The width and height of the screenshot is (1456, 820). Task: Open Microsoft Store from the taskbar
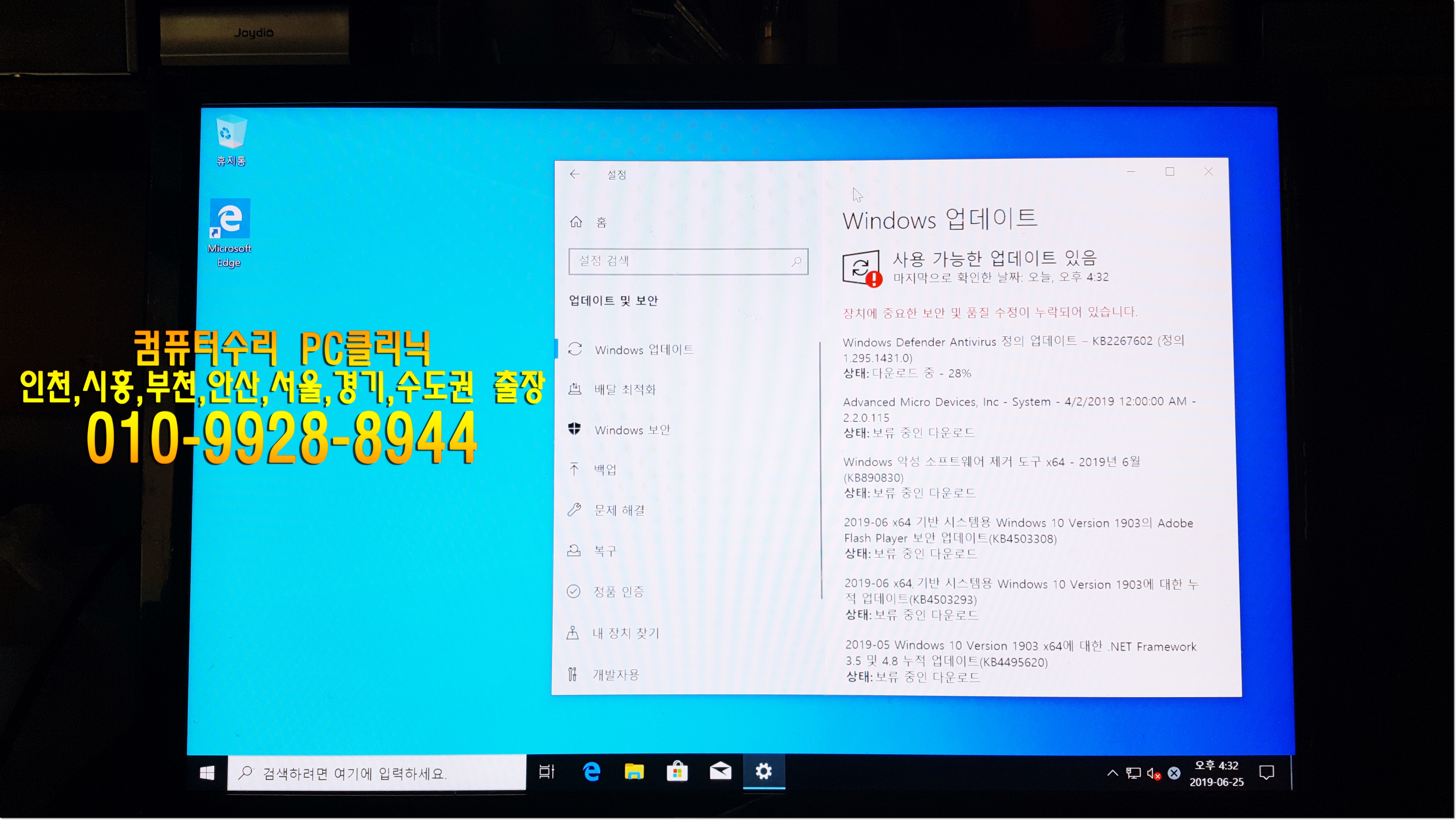(x=677, y=772)
